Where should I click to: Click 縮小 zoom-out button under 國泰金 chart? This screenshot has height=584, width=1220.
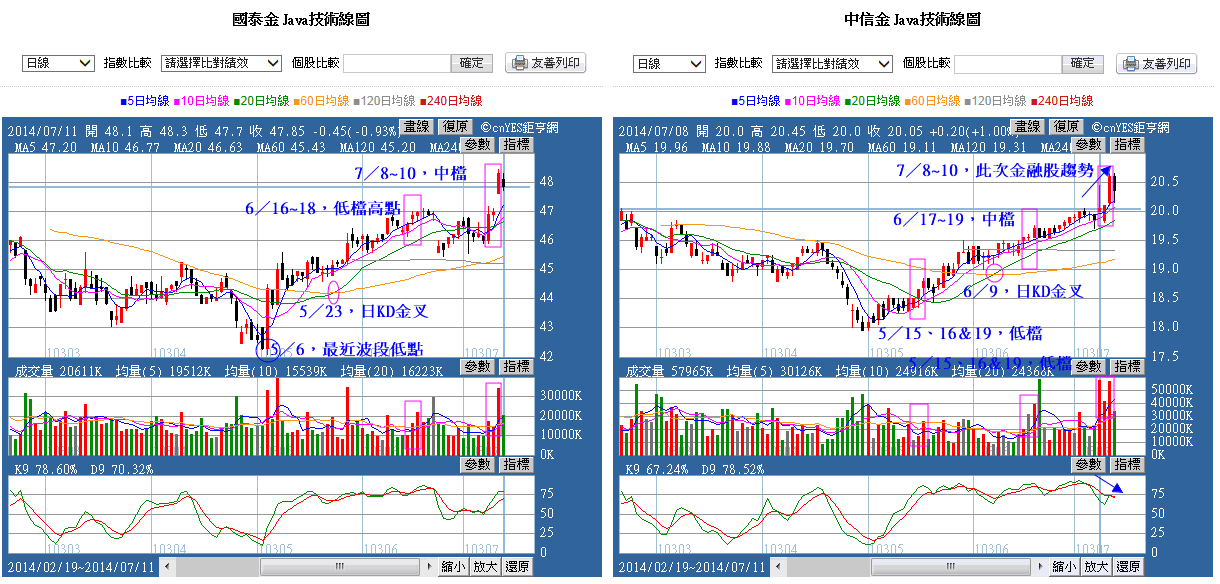coord(454,567)
